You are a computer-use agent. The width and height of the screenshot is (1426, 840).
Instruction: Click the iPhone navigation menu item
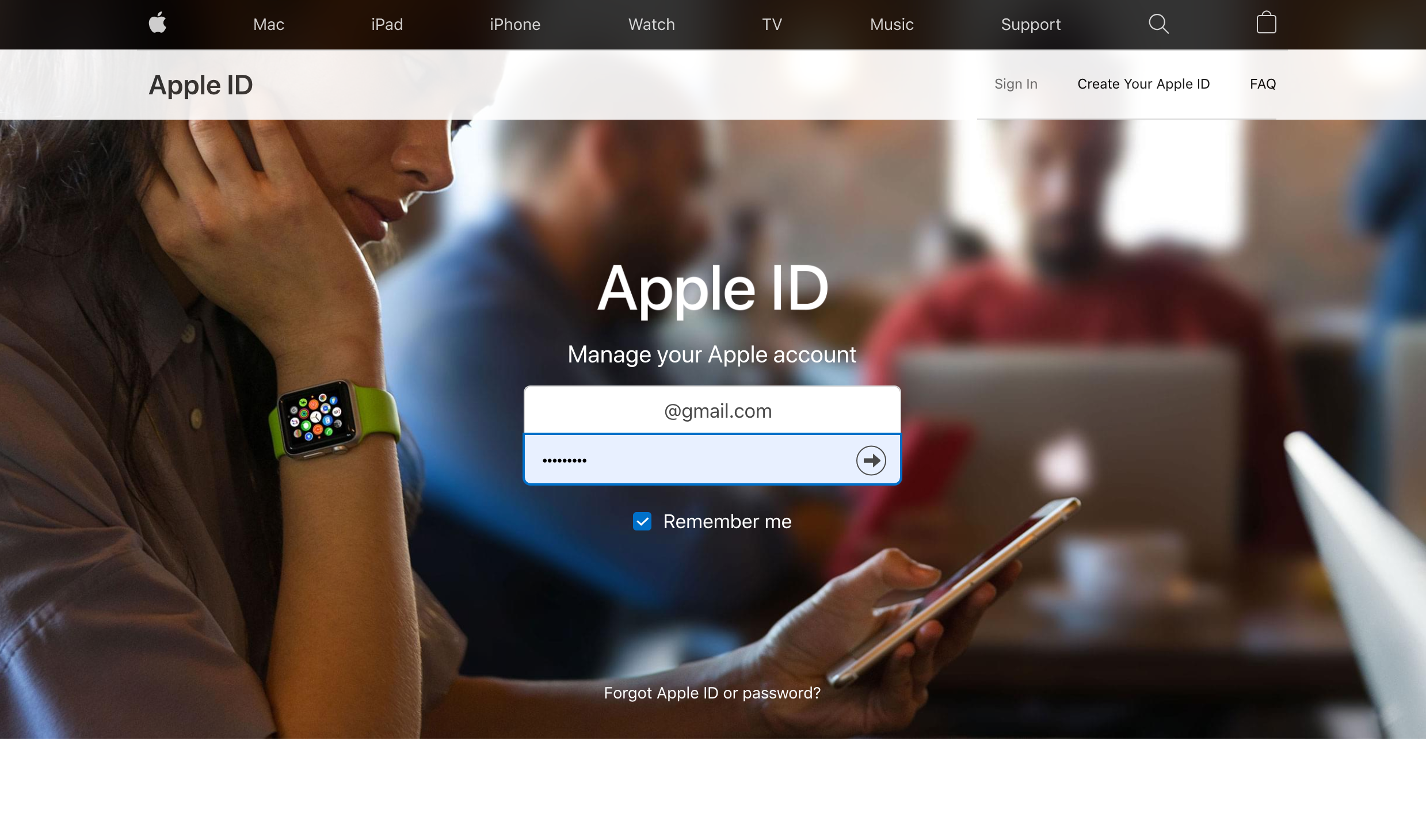[514, 24]
